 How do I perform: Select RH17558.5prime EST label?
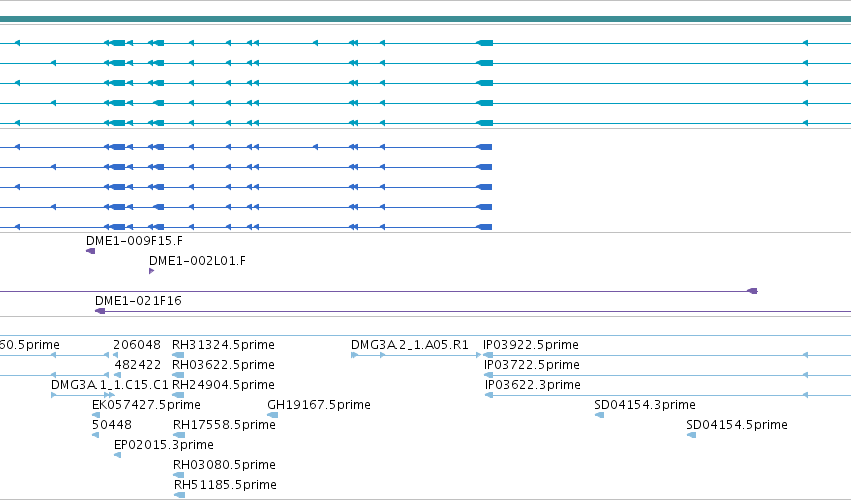coord(224,425)
